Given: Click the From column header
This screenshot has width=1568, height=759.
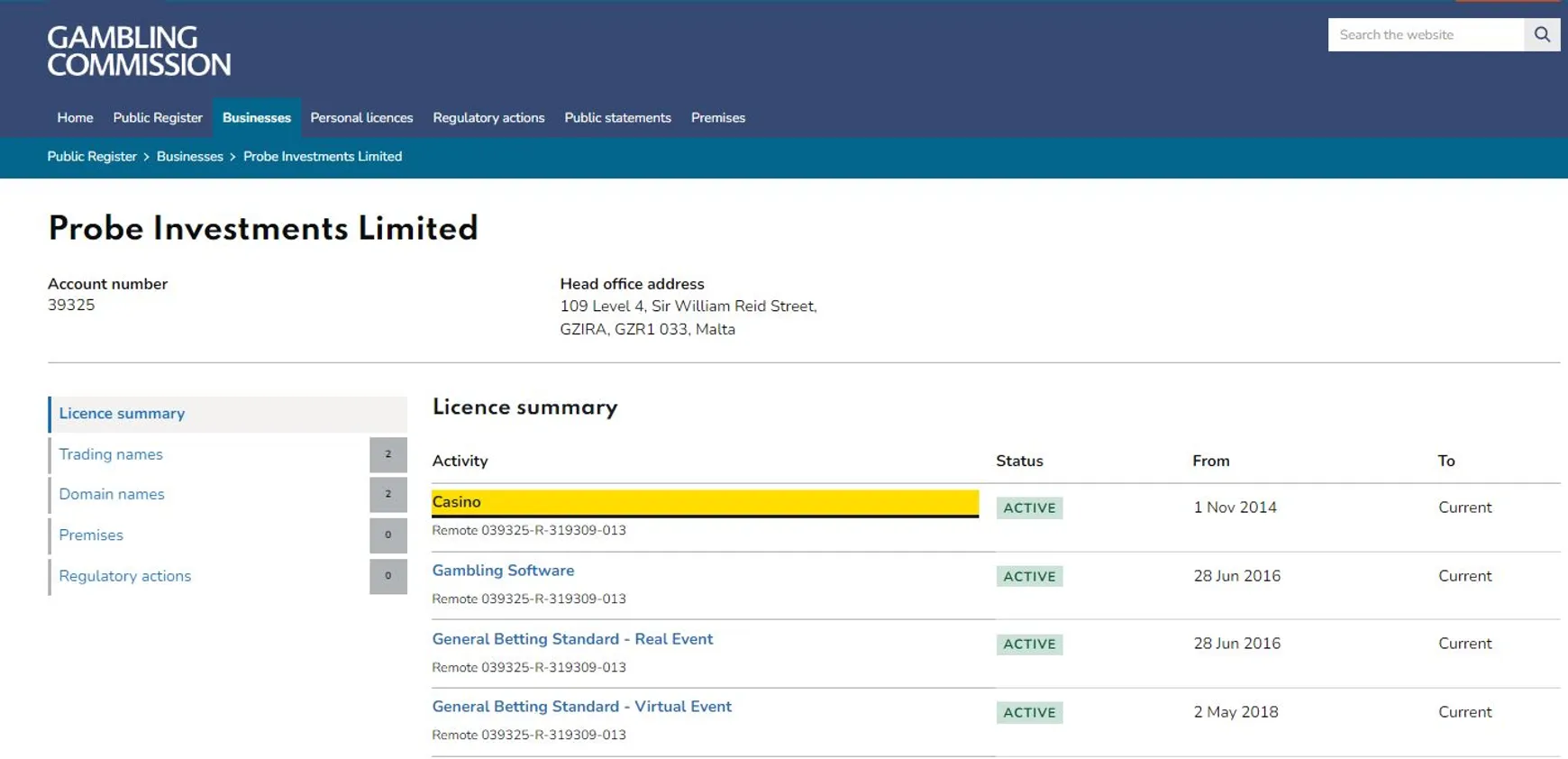Looking at the screenshot, I should click(1210, 461).
